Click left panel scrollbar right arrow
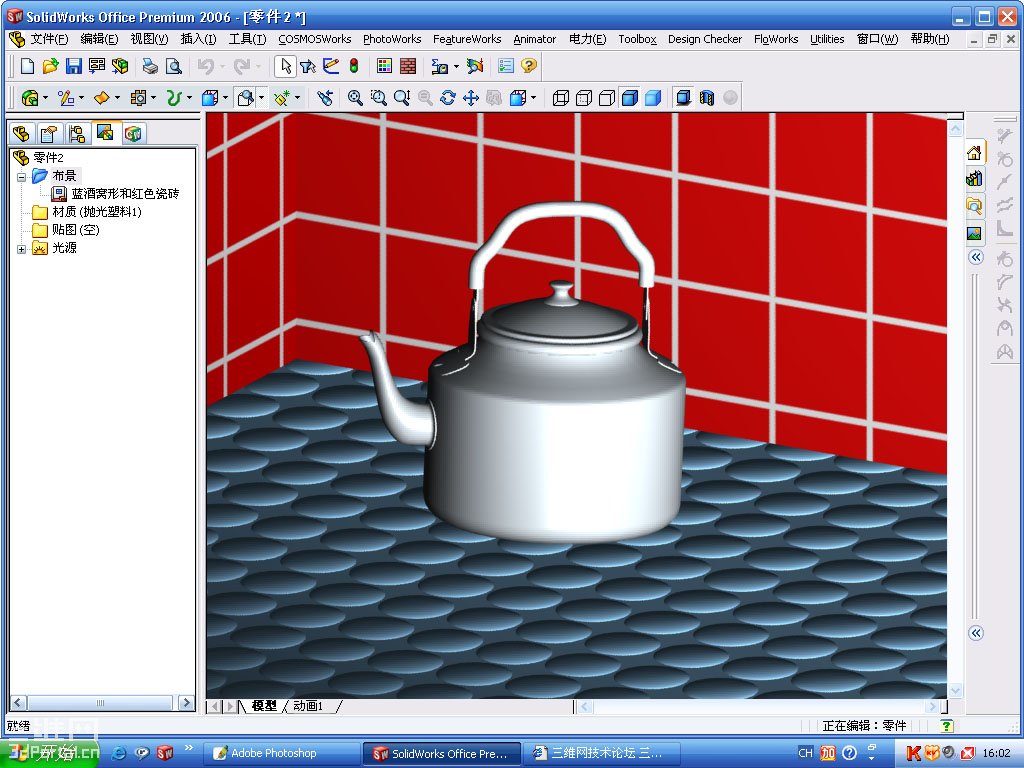The height and width of the screenshot is (768, 1024). coord(187,703)
